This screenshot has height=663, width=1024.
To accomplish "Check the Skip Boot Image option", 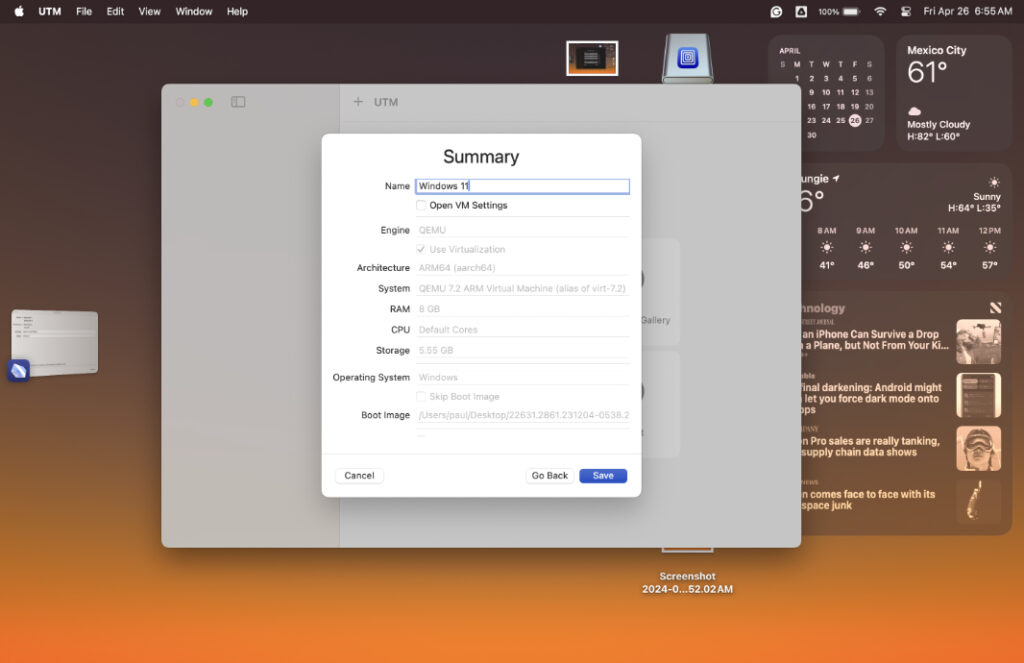I will click(x=421, y=396).
